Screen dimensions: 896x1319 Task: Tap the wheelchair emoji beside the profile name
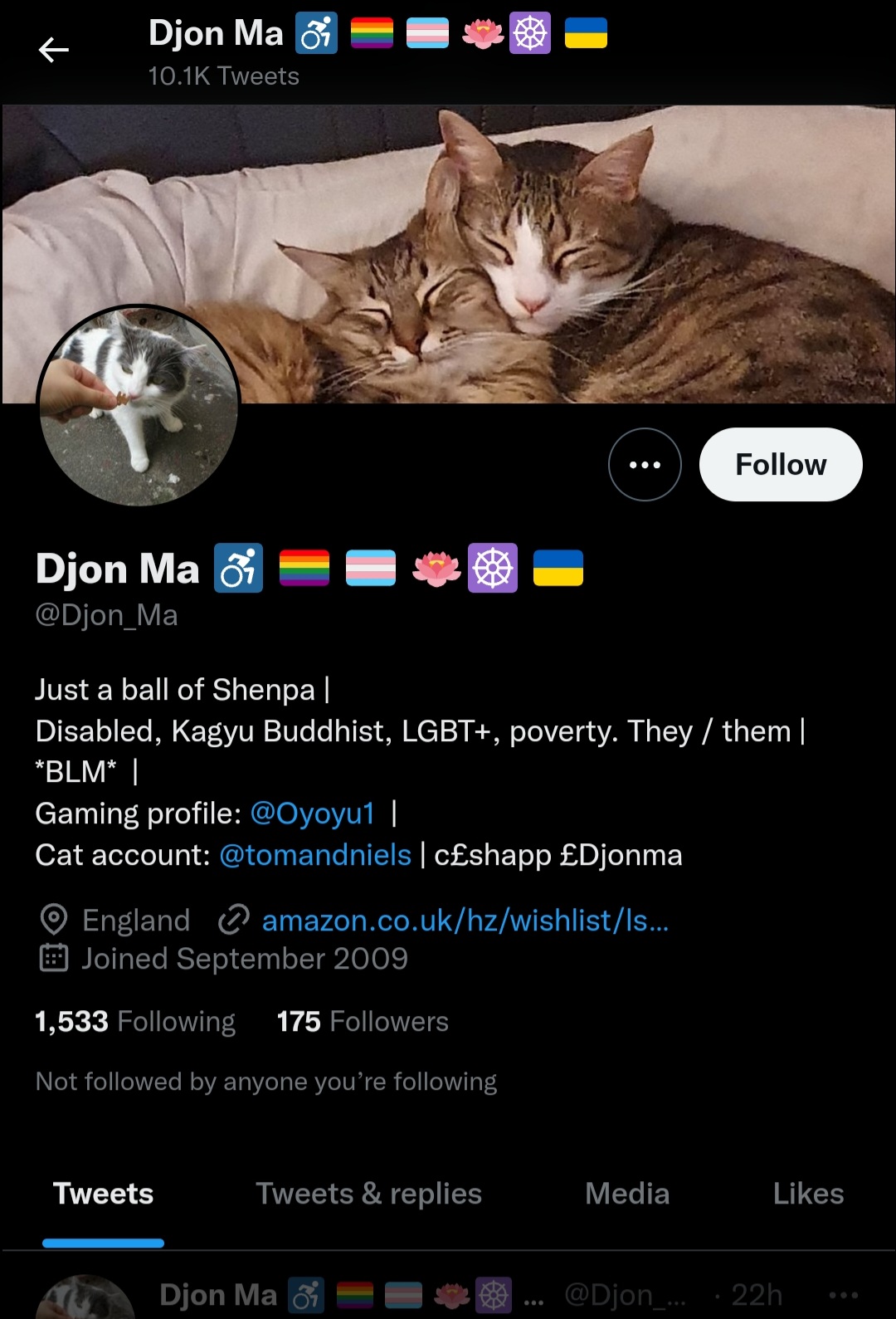pyautogui.click(x=239, y=569)
